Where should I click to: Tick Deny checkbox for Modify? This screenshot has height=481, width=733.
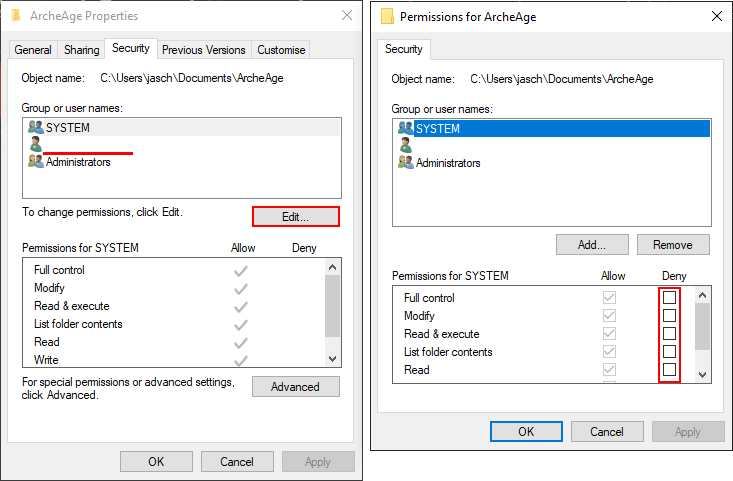pos(669,316)
